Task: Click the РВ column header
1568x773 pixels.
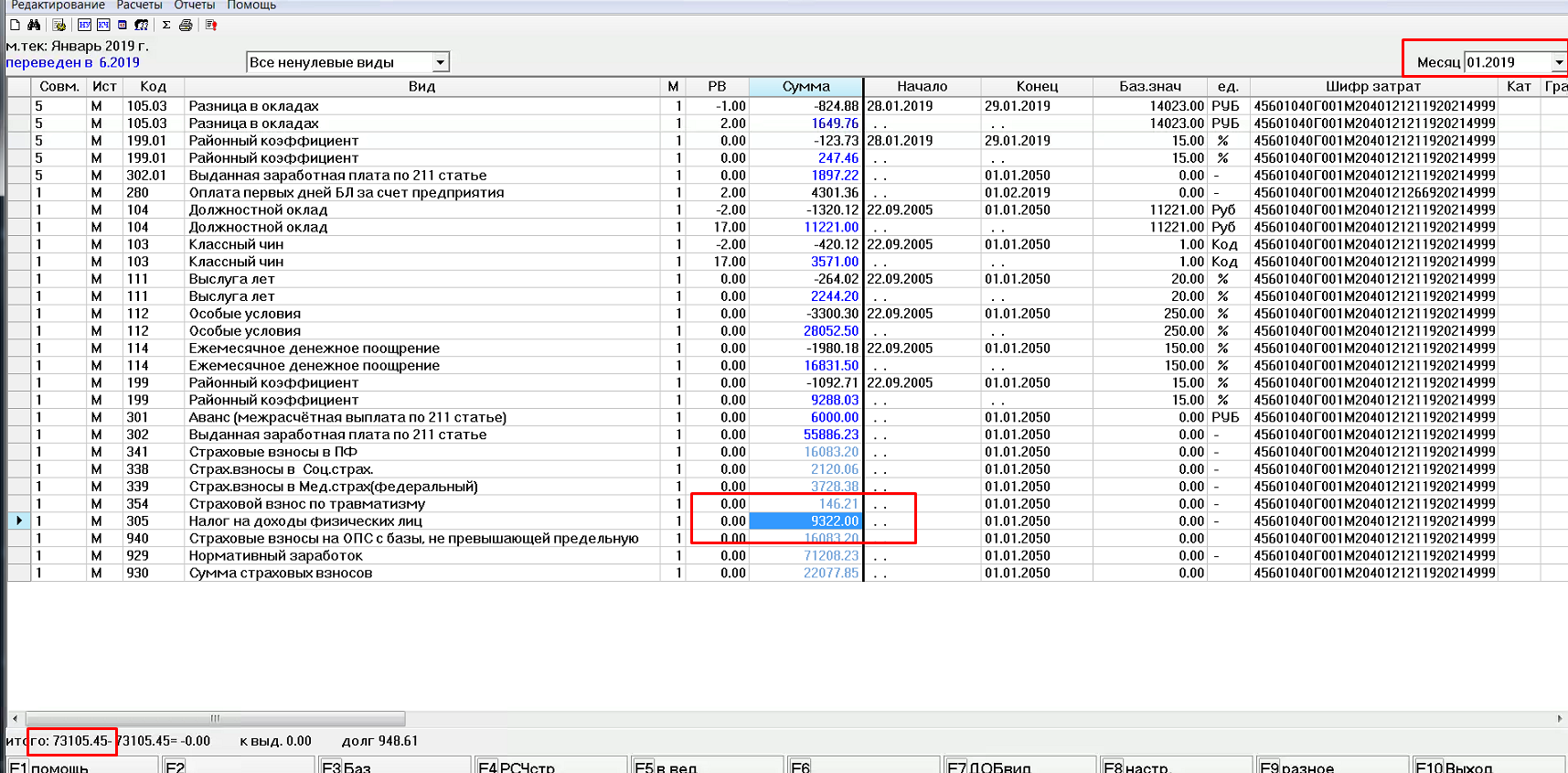Action: click(x=717, y=86)
